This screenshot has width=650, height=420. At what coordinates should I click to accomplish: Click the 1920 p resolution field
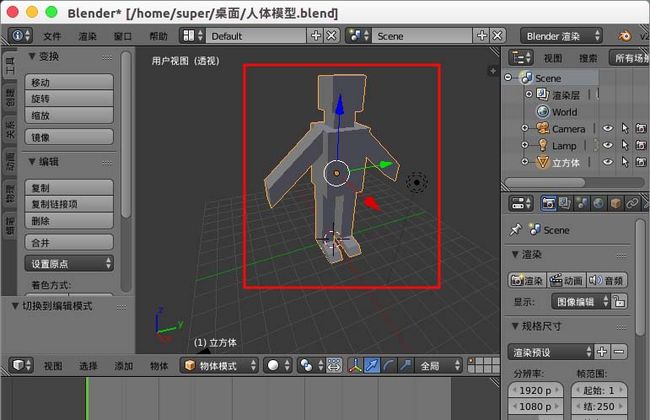(536, 391)
